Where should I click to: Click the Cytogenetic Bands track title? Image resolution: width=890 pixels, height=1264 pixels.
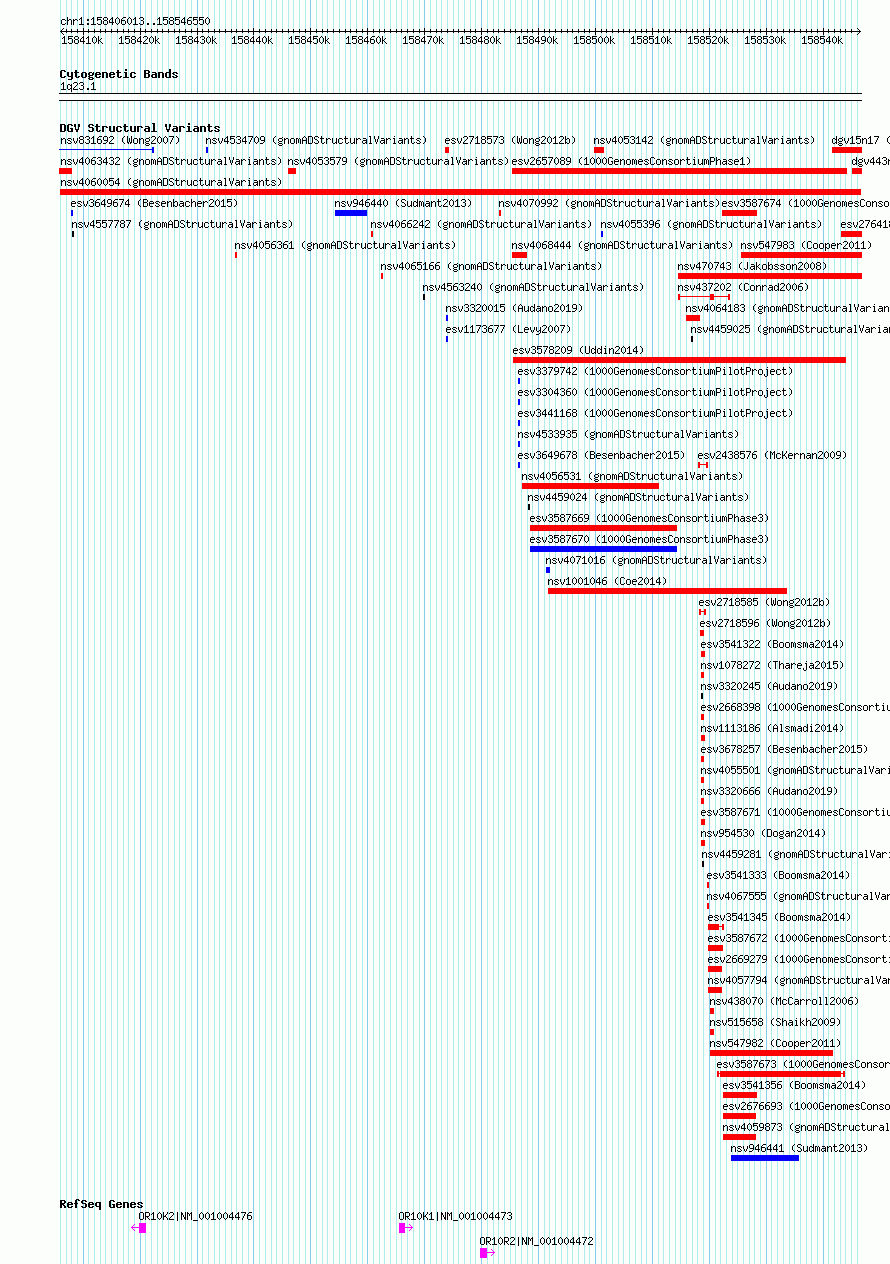click(119, 74)
